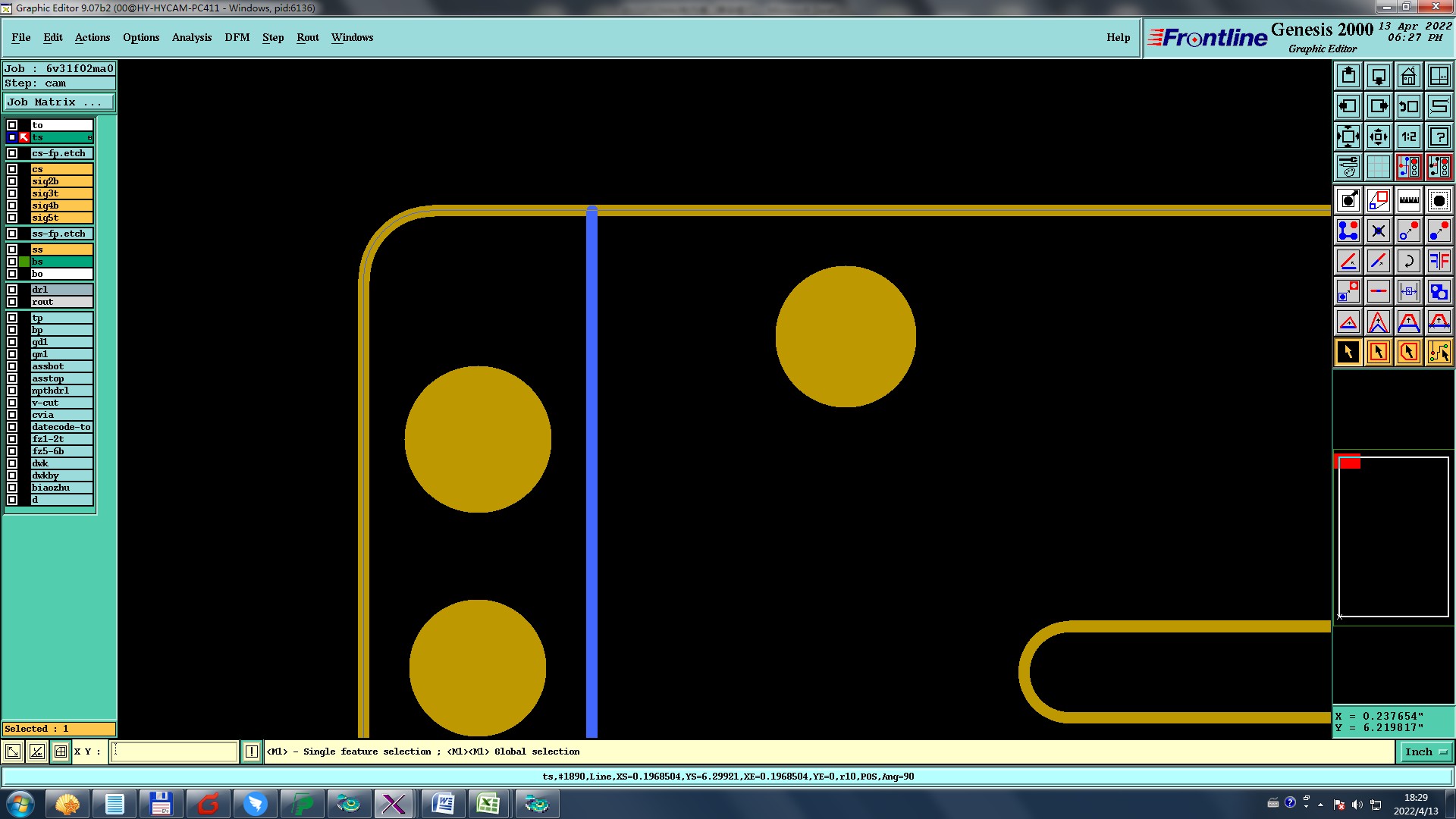This screenshot has width=1456, height=819.
Task: Click the orange ss layer swatch
Action: [x=61, y=249]
